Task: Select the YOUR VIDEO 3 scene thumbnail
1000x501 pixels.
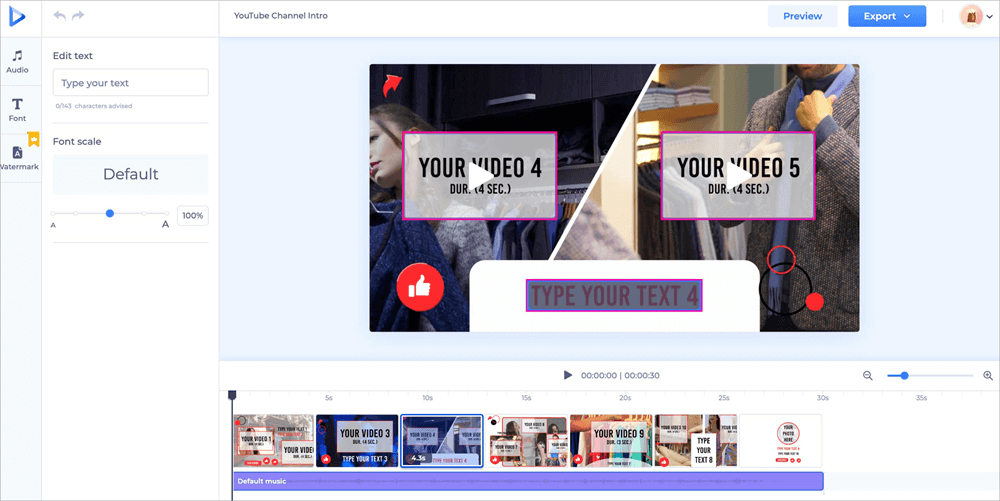Action: click(357, 441)
